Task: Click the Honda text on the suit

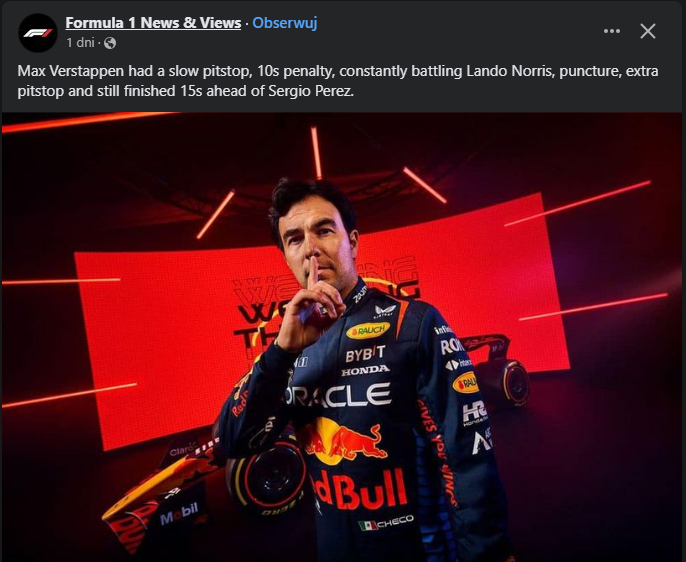Action: click(x=365, y=371)
